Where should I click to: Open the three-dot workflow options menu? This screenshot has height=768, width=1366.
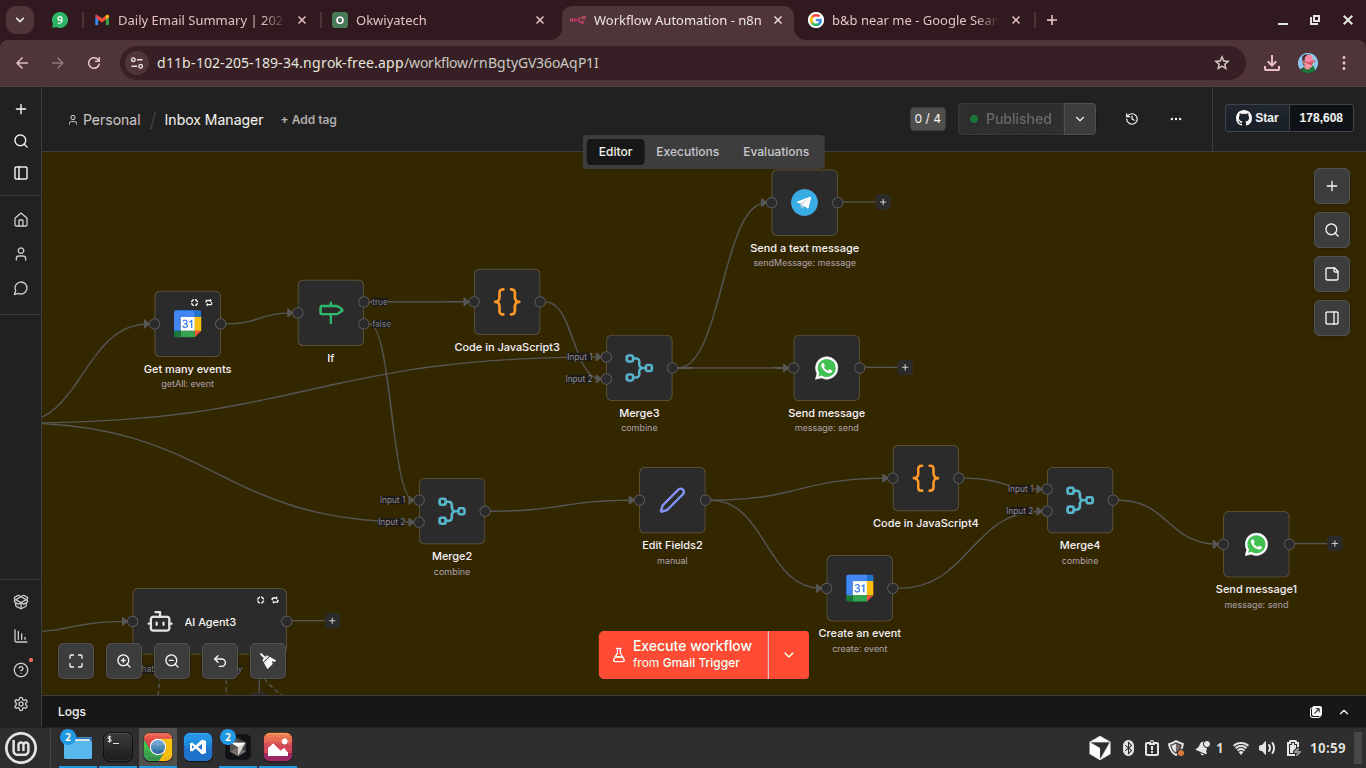[x=1176, y=119]
